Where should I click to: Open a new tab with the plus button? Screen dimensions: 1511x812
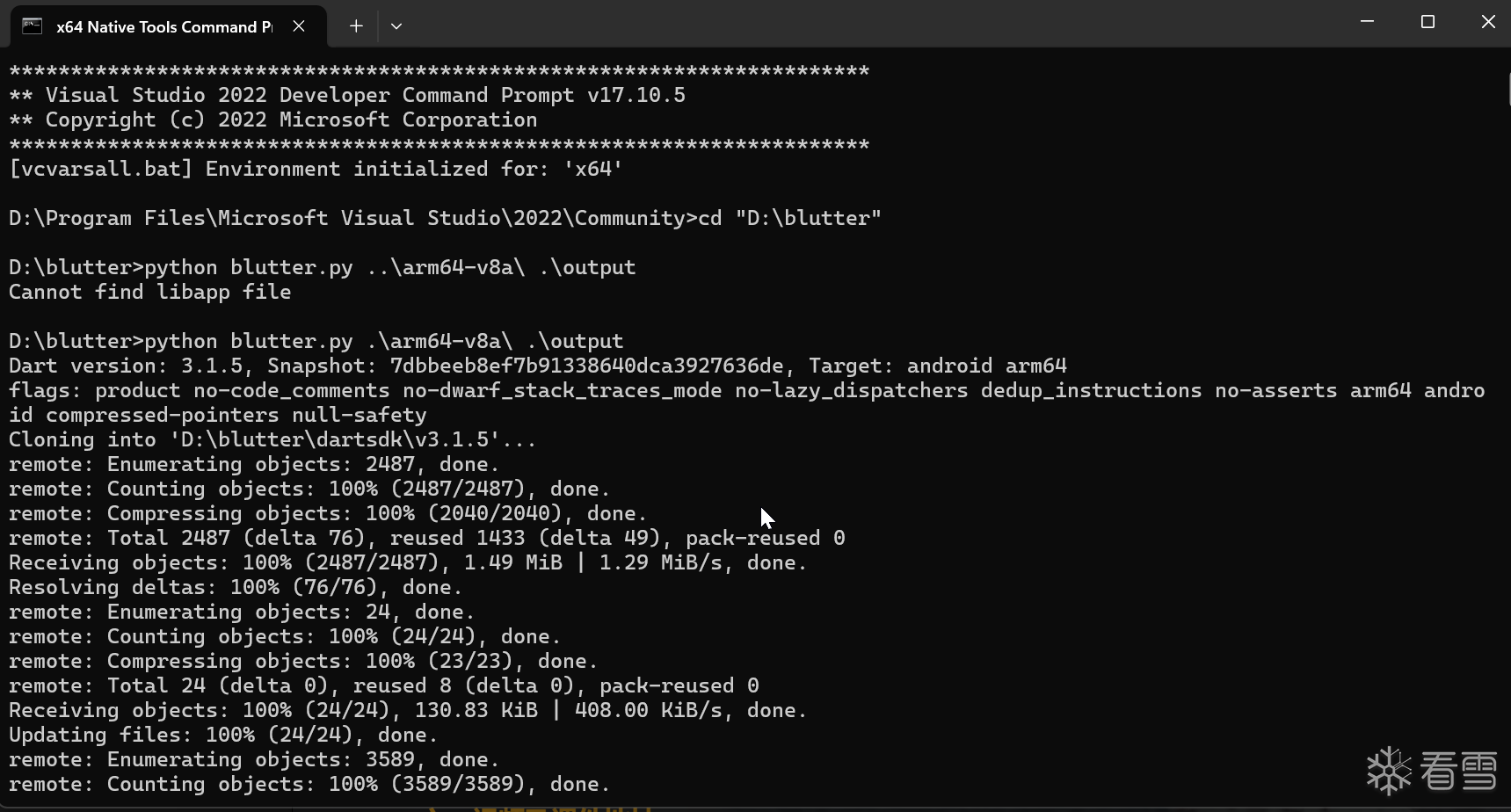tap(356, 26)
